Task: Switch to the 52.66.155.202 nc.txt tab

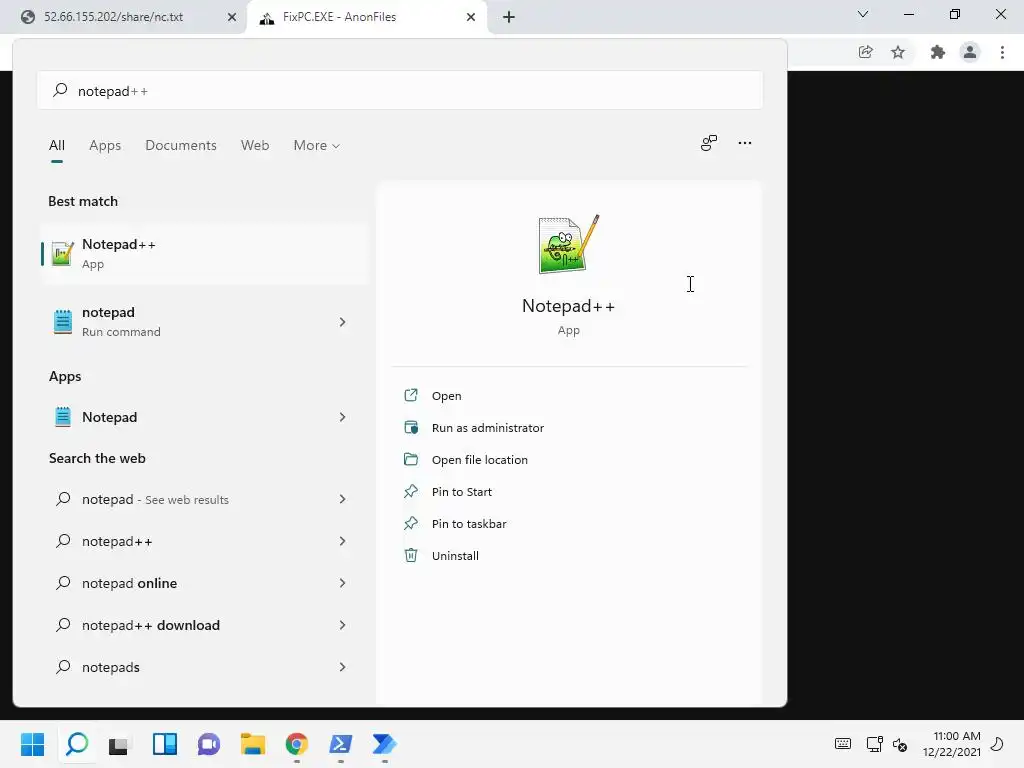Action: pyautogui.click(x=124, y=17)
